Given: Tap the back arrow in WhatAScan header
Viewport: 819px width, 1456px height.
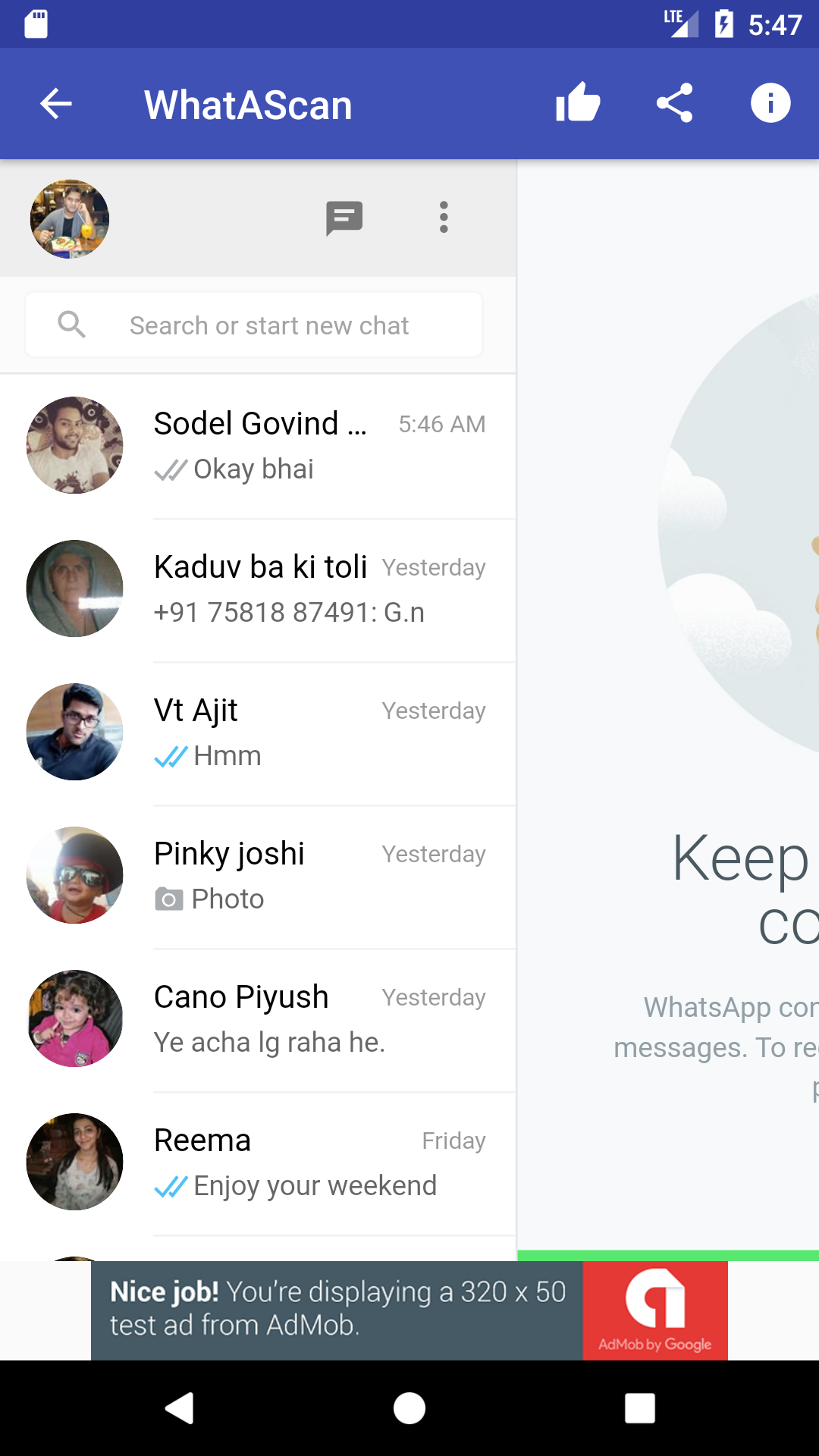Looking at the screenshot, I should point(55,104).
